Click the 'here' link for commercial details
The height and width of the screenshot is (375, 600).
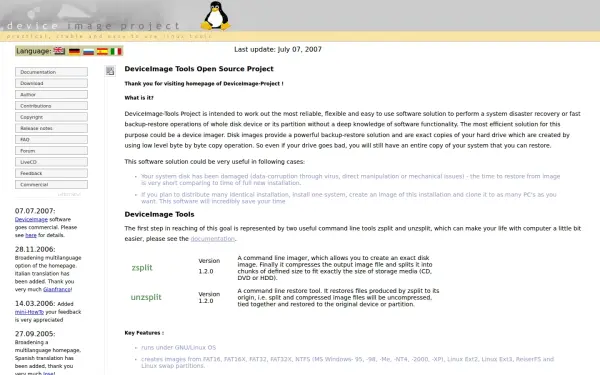[x=31, y=235]
